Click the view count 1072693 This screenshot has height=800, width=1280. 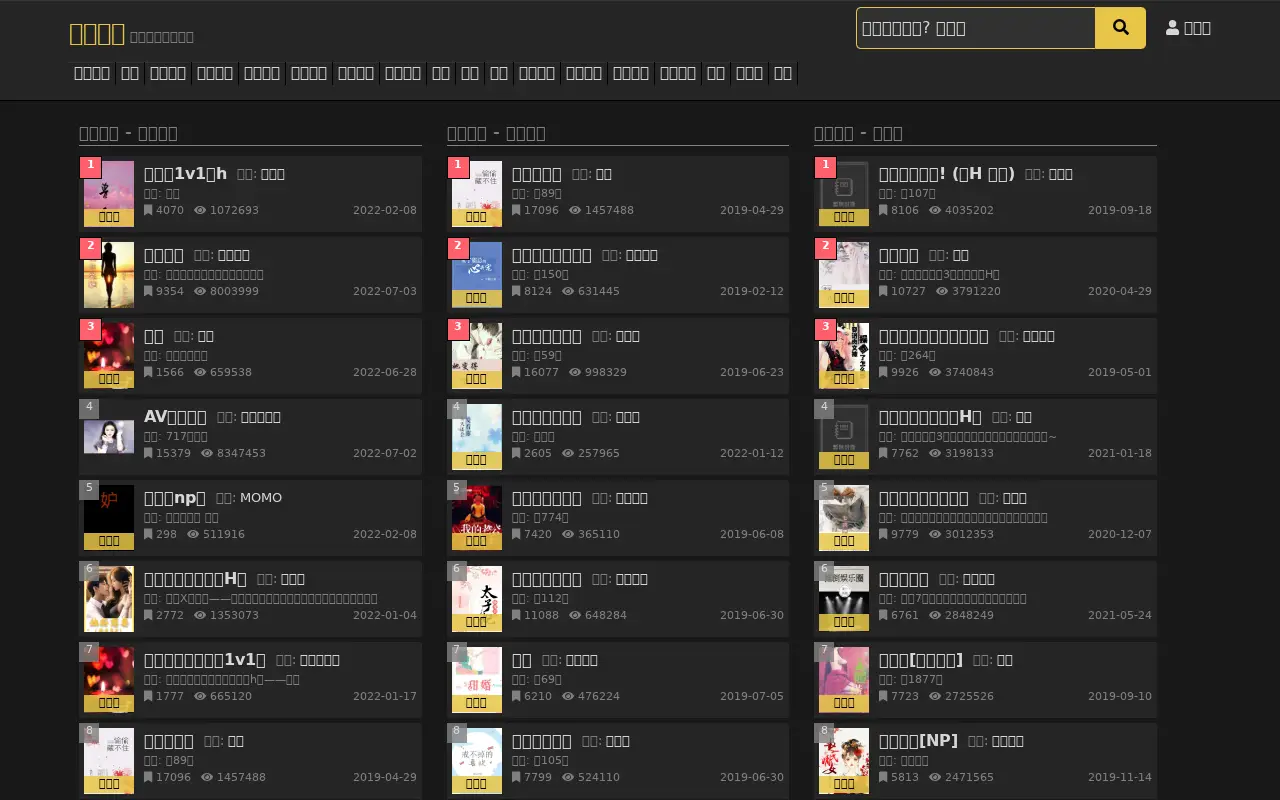(235, 211)
